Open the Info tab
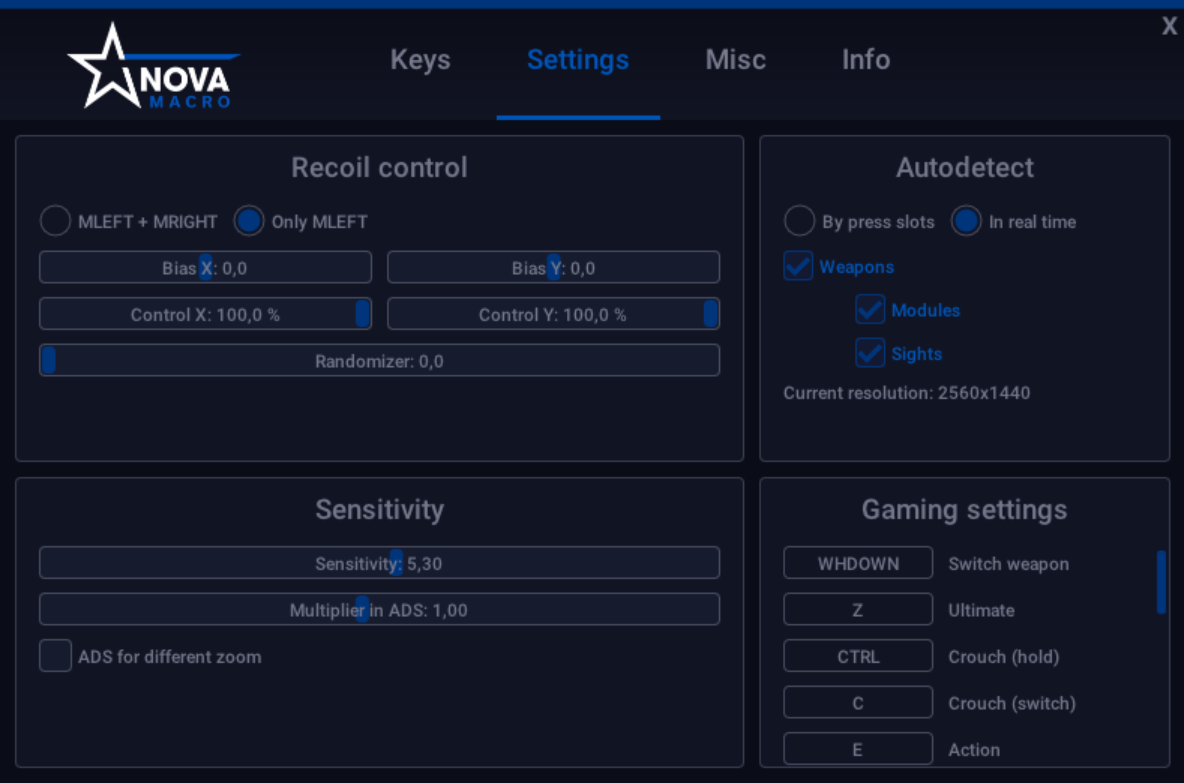Viewport: 1184px width, 783px height. point(865,60)
